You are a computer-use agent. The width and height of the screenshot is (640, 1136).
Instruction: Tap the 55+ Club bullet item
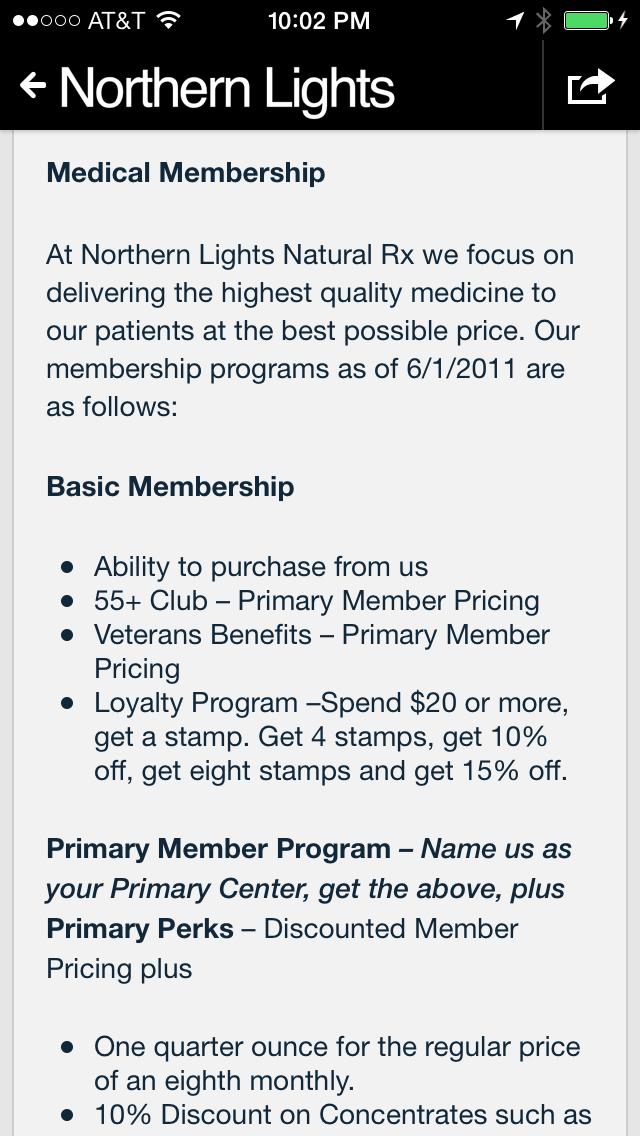click(x=316, y=601)
